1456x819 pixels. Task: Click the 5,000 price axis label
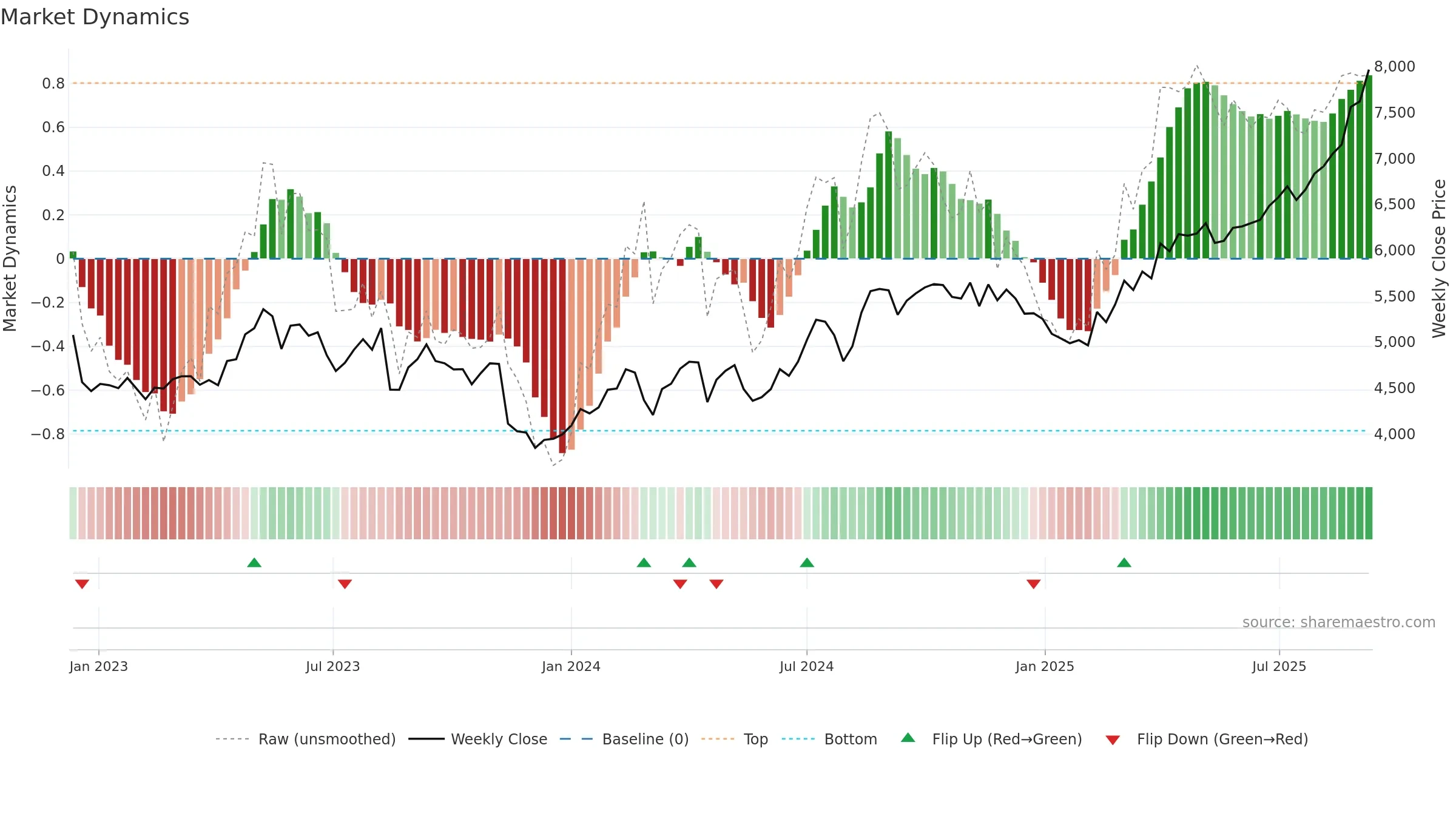(x=1394, y=342)
